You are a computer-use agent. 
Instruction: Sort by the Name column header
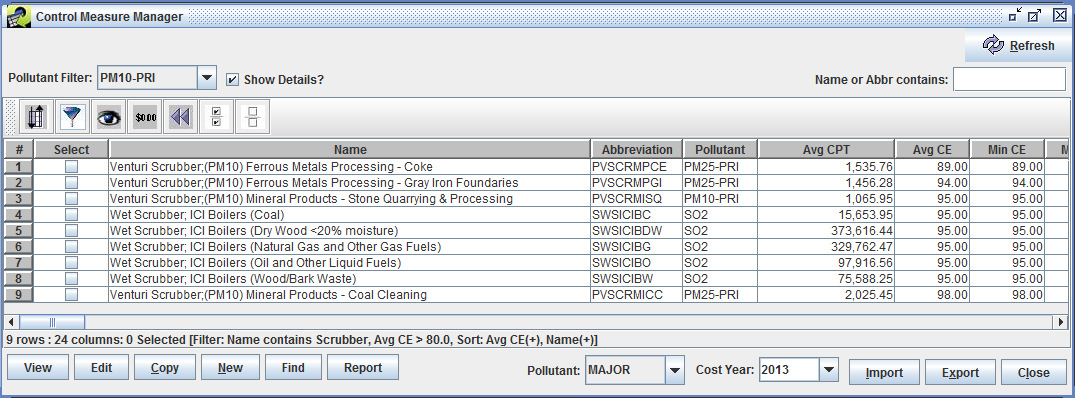[350, 149]
